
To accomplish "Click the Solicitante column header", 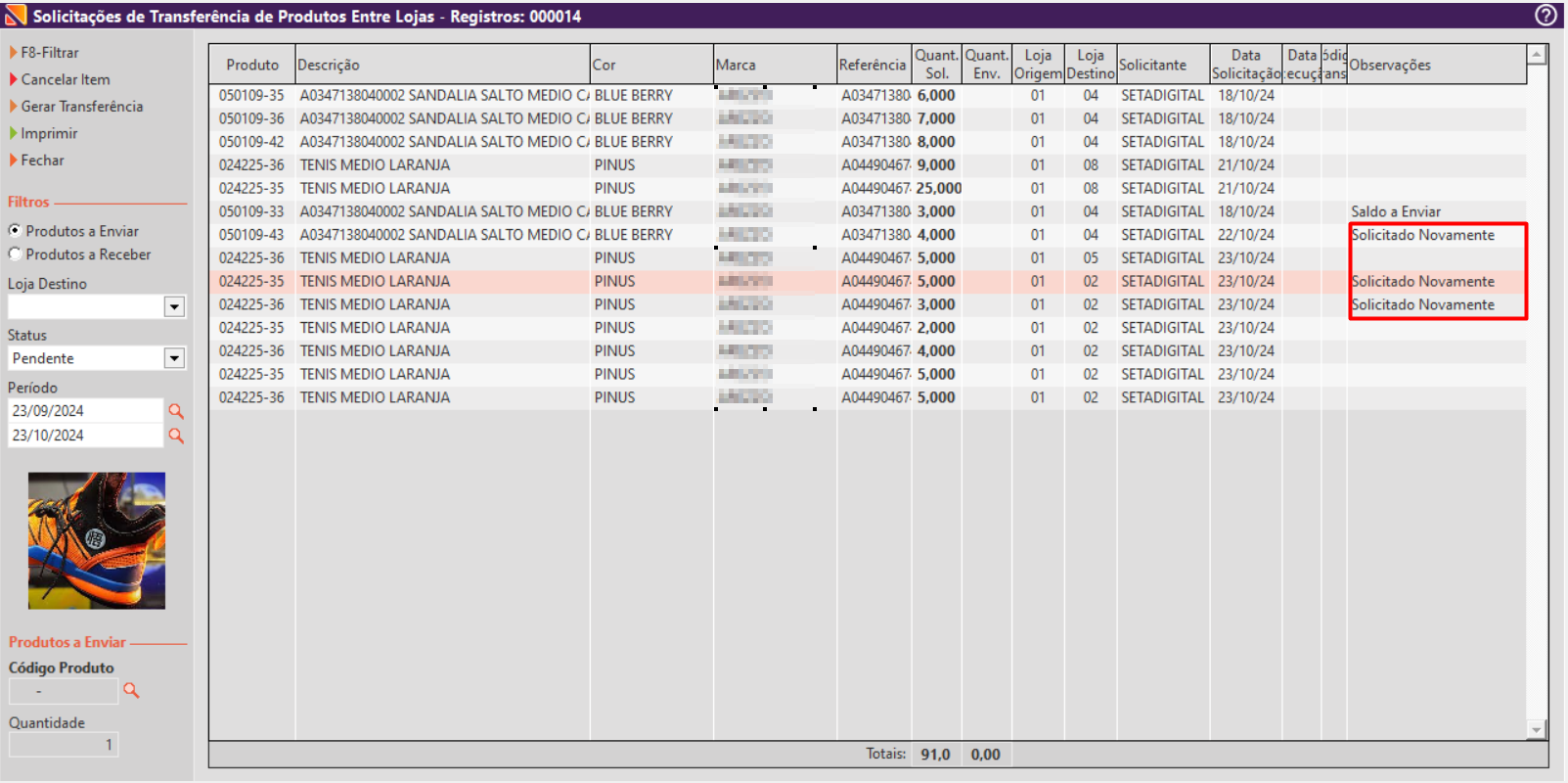I will [x=1163, y=65].
